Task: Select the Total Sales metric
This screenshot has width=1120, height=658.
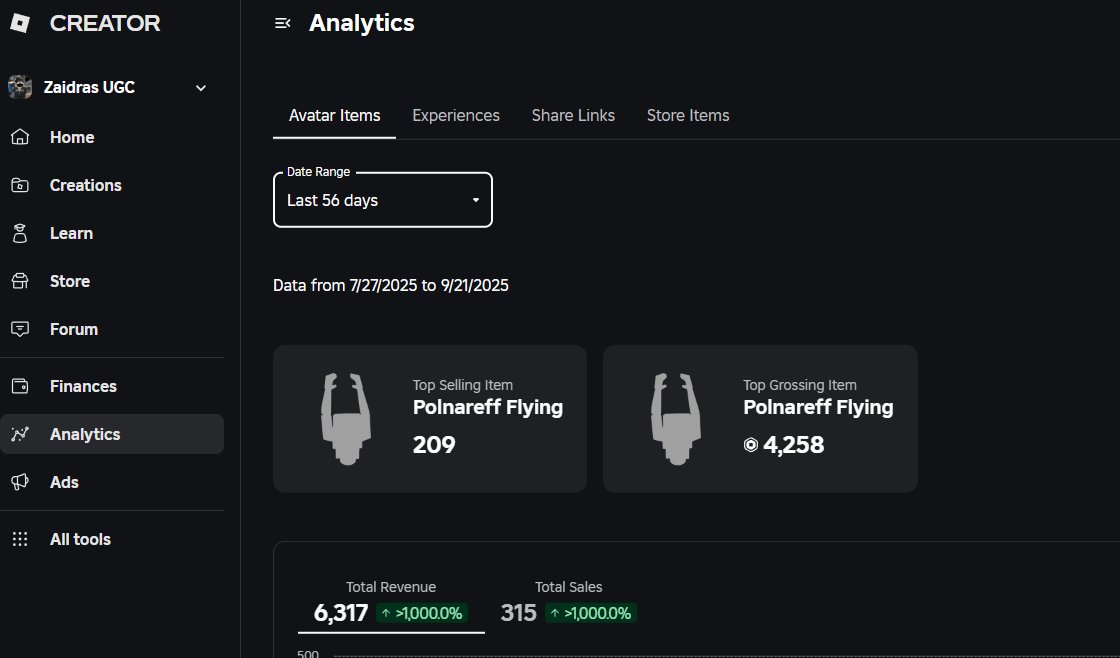Action: click(x=568, y=601)
